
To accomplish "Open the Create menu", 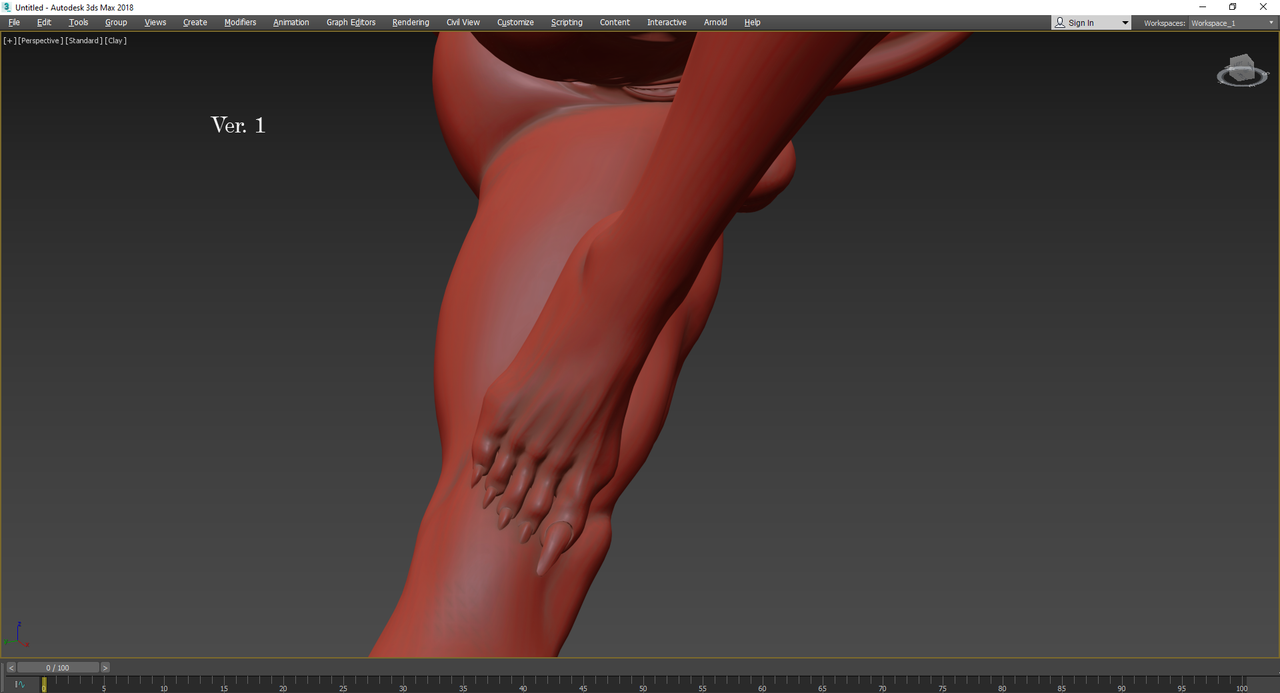I will coord(195,22).
